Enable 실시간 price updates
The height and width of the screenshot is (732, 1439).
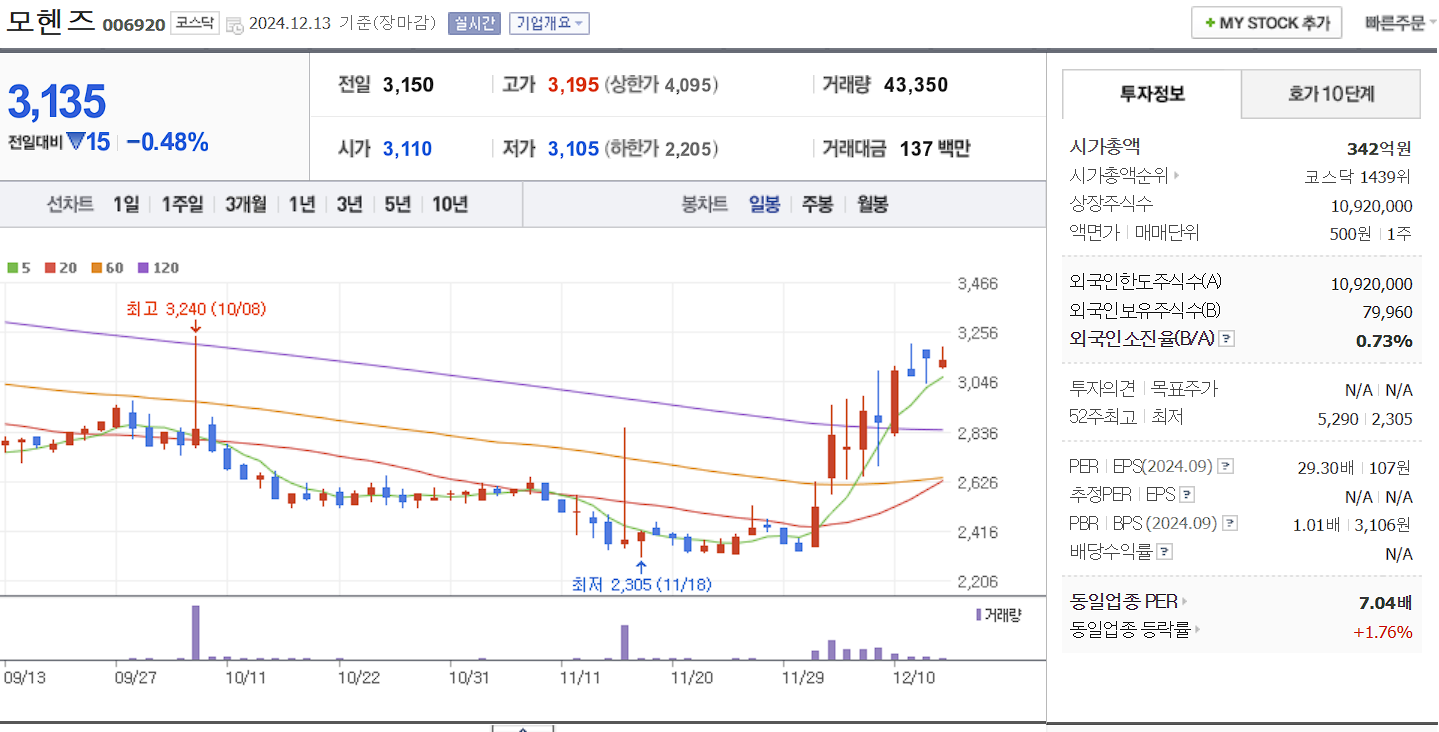(474, 23)
